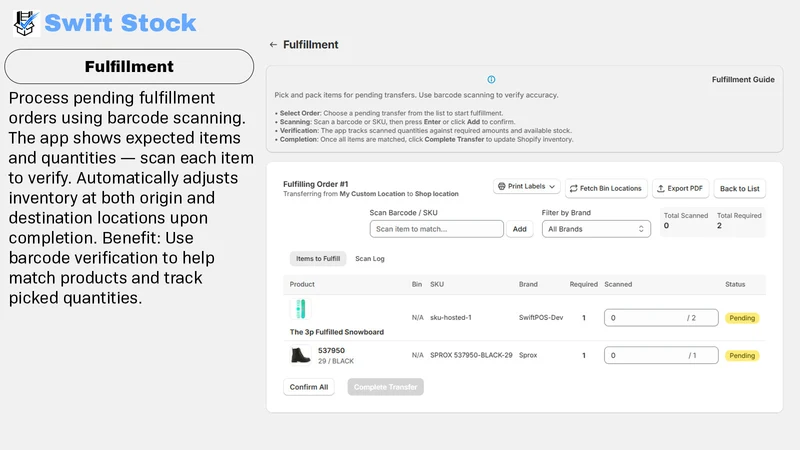The image size is (800, 450).
Task: Click the Complete Transfer button
Action: coord(385,387)
